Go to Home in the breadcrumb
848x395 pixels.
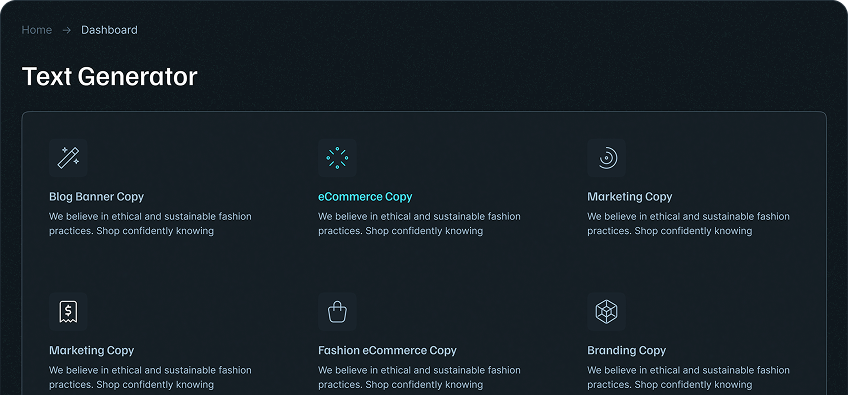coord(37,30)
